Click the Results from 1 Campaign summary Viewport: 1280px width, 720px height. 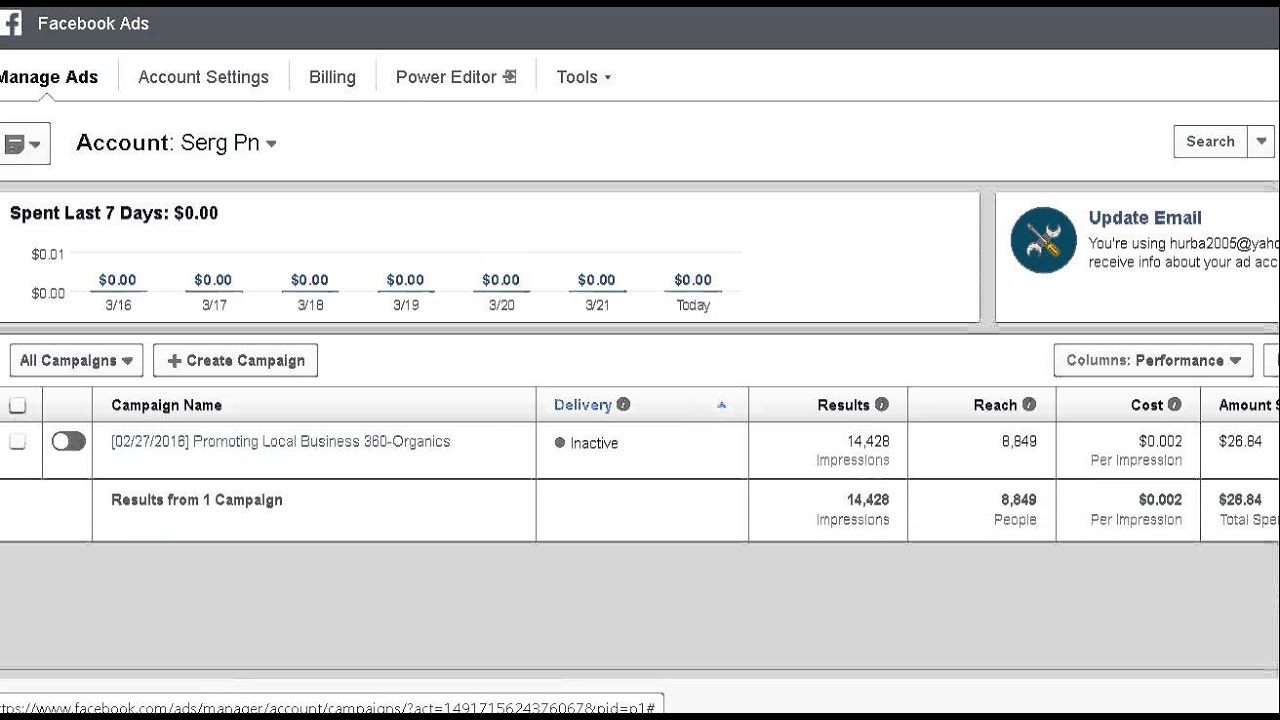pos(197,500)
